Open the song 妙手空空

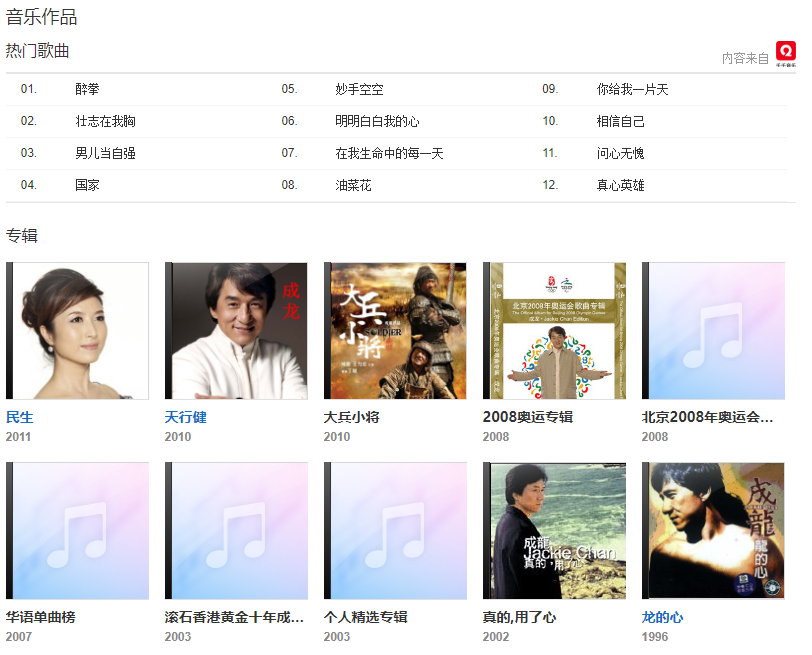[x=359, y=89]
